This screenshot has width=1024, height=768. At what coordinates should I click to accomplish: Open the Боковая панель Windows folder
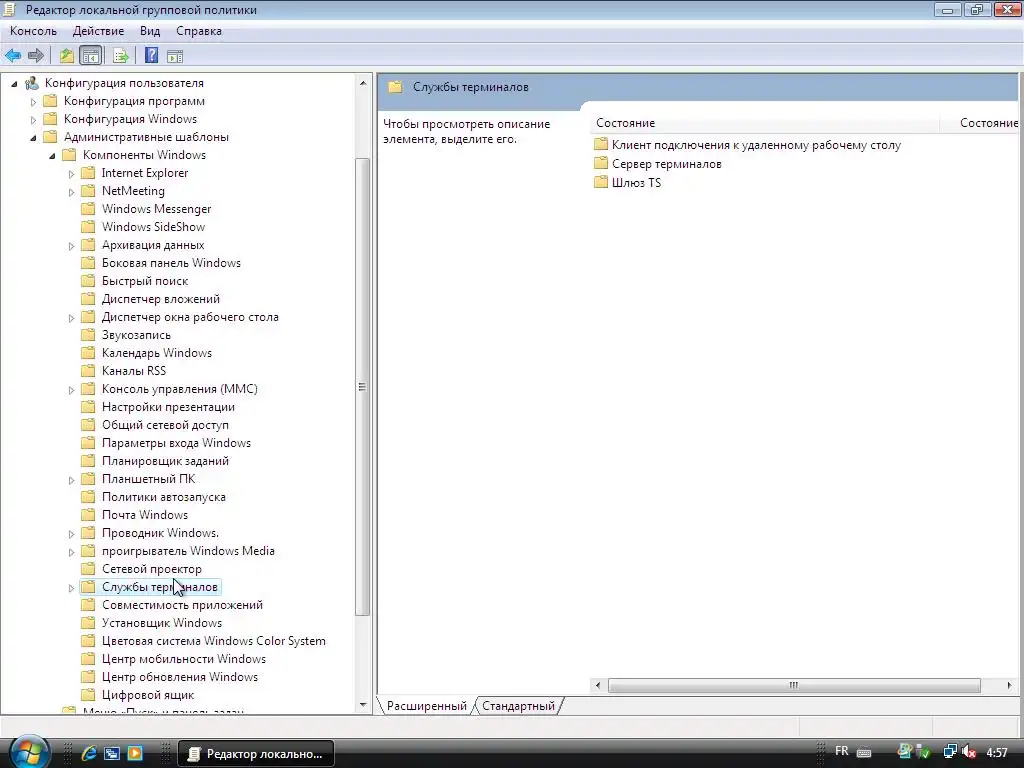pyautogui.click(x=170, y=263)
